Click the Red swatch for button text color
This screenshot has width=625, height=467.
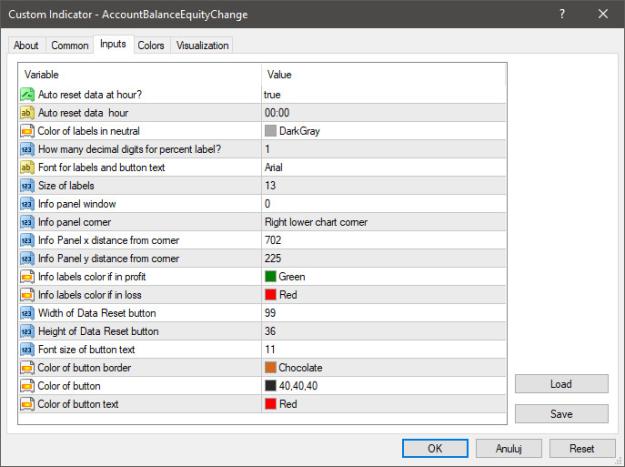tap(271, 404)
